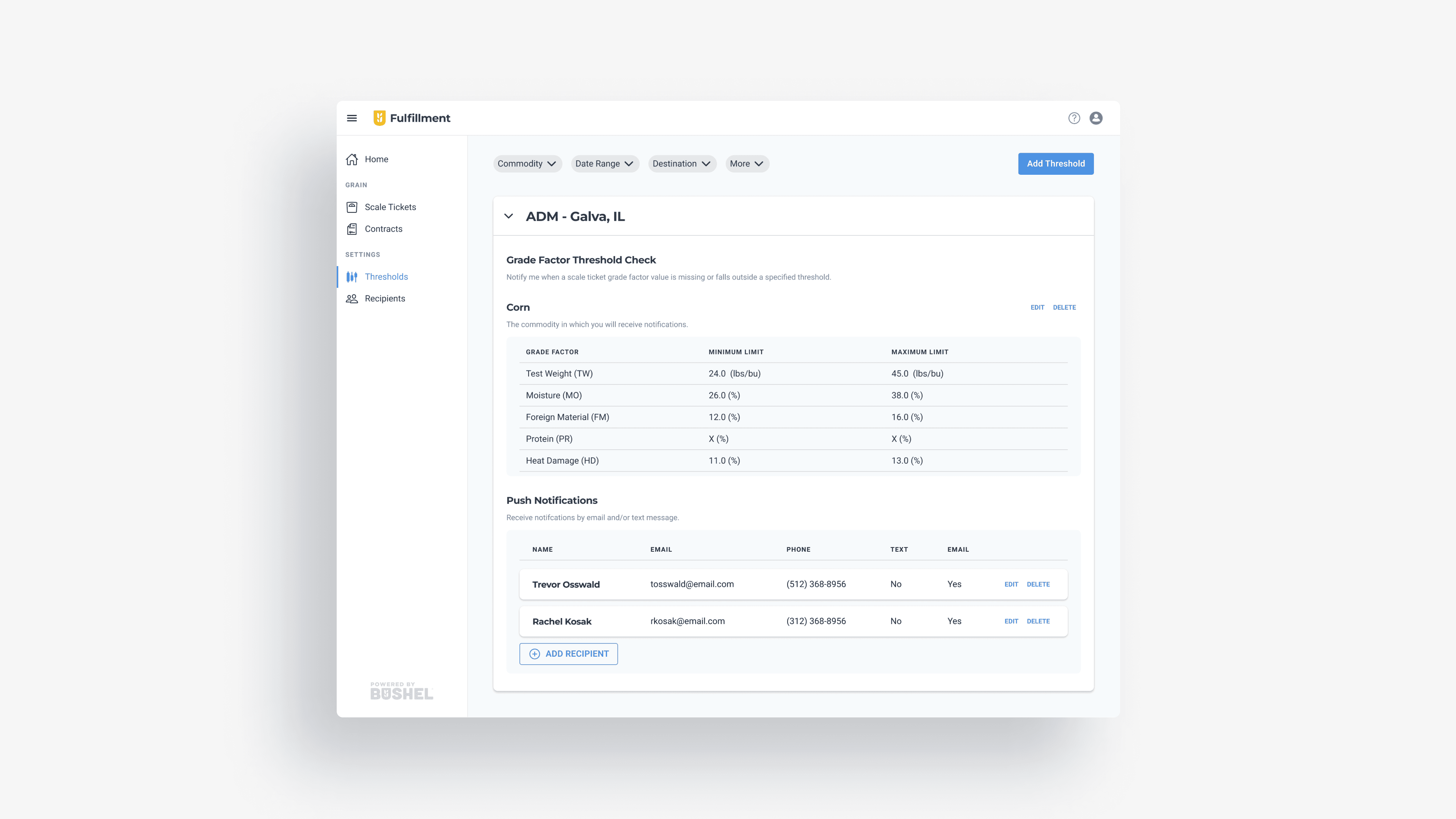Open the hamburger navigation menu
1456x819 pixels.
coord(351,118)
